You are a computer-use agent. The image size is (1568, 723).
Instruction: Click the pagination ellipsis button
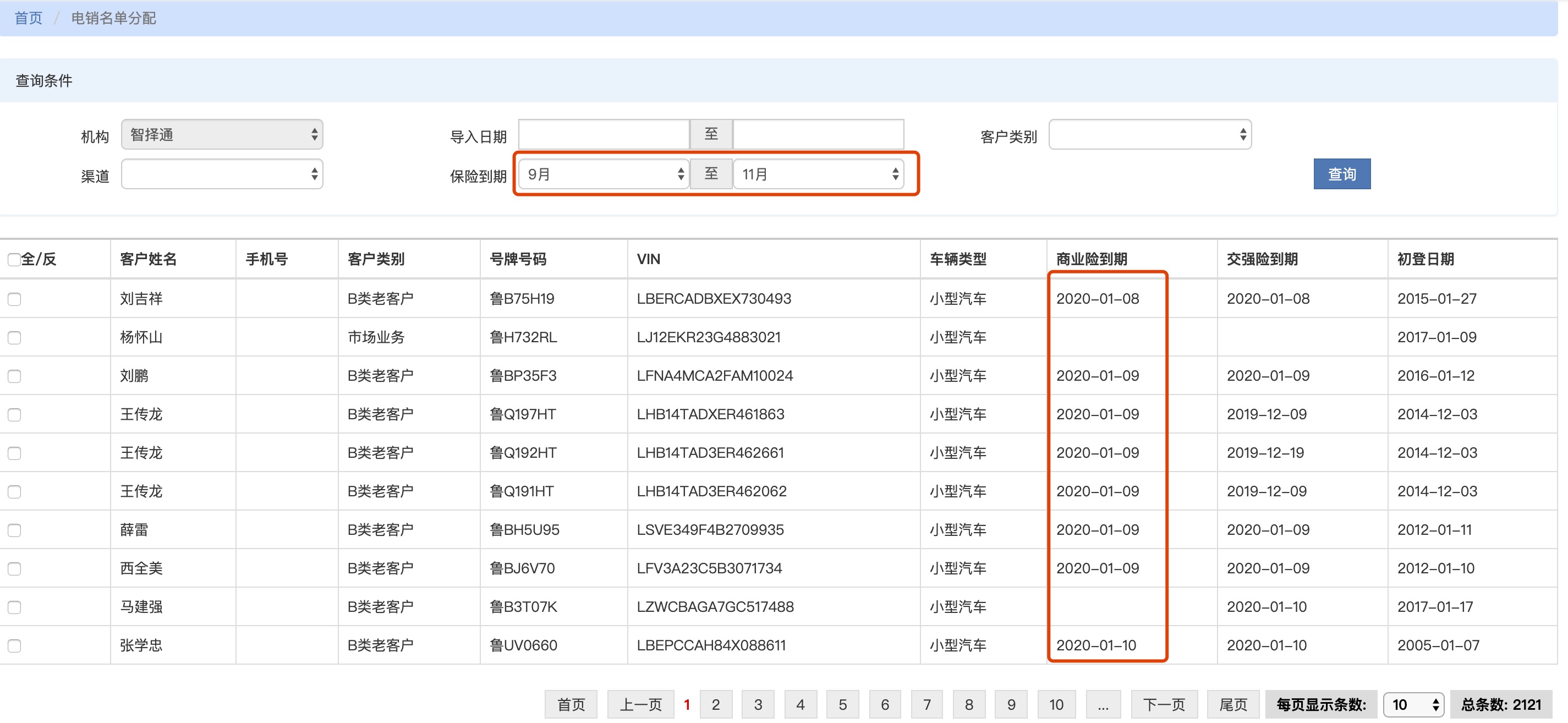click(1103, 705)
